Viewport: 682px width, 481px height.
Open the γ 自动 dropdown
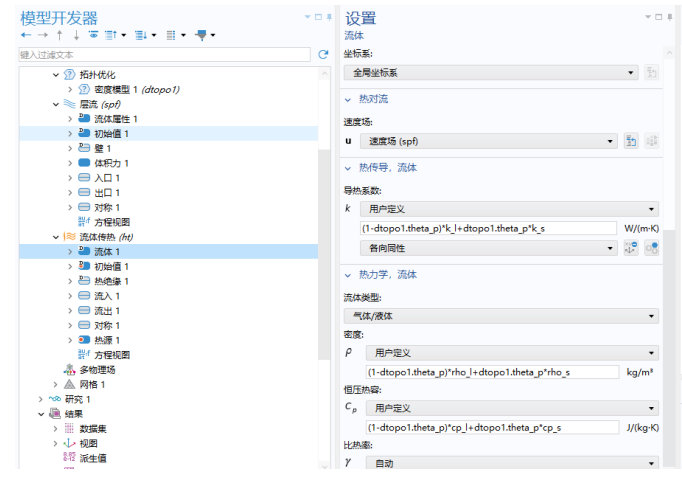coord(512,463)
